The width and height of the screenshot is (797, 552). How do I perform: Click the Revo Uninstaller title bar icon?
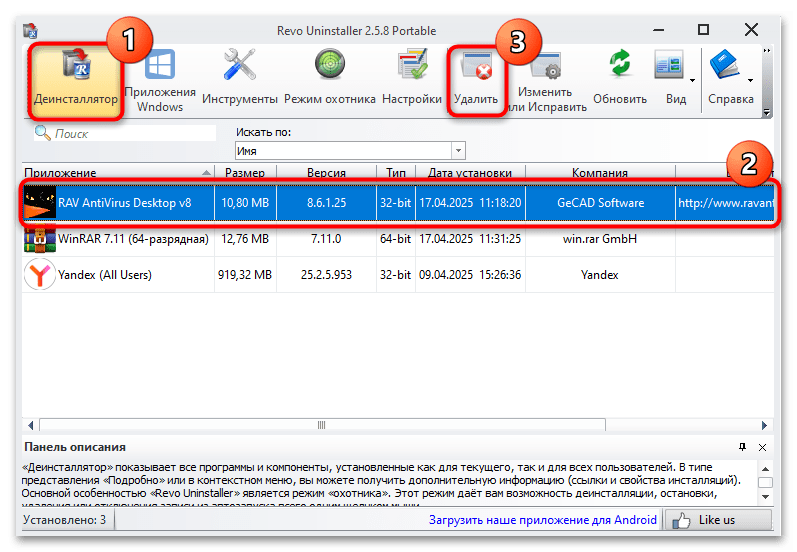point(30,31)
